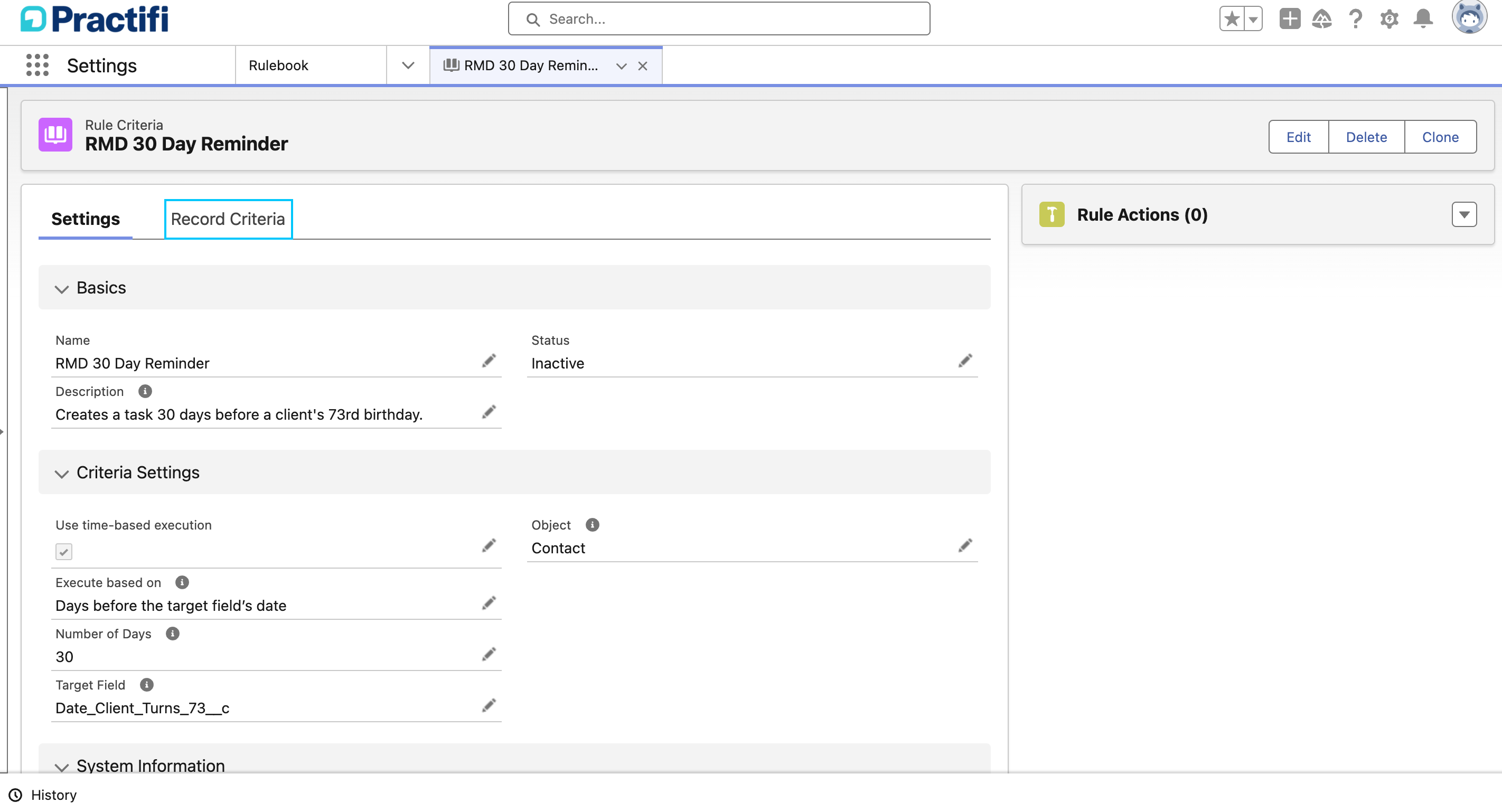This screenshot has width=1502, height=812.
Task: Switch to the Record Criteria tab
Action: coord(228,219)
